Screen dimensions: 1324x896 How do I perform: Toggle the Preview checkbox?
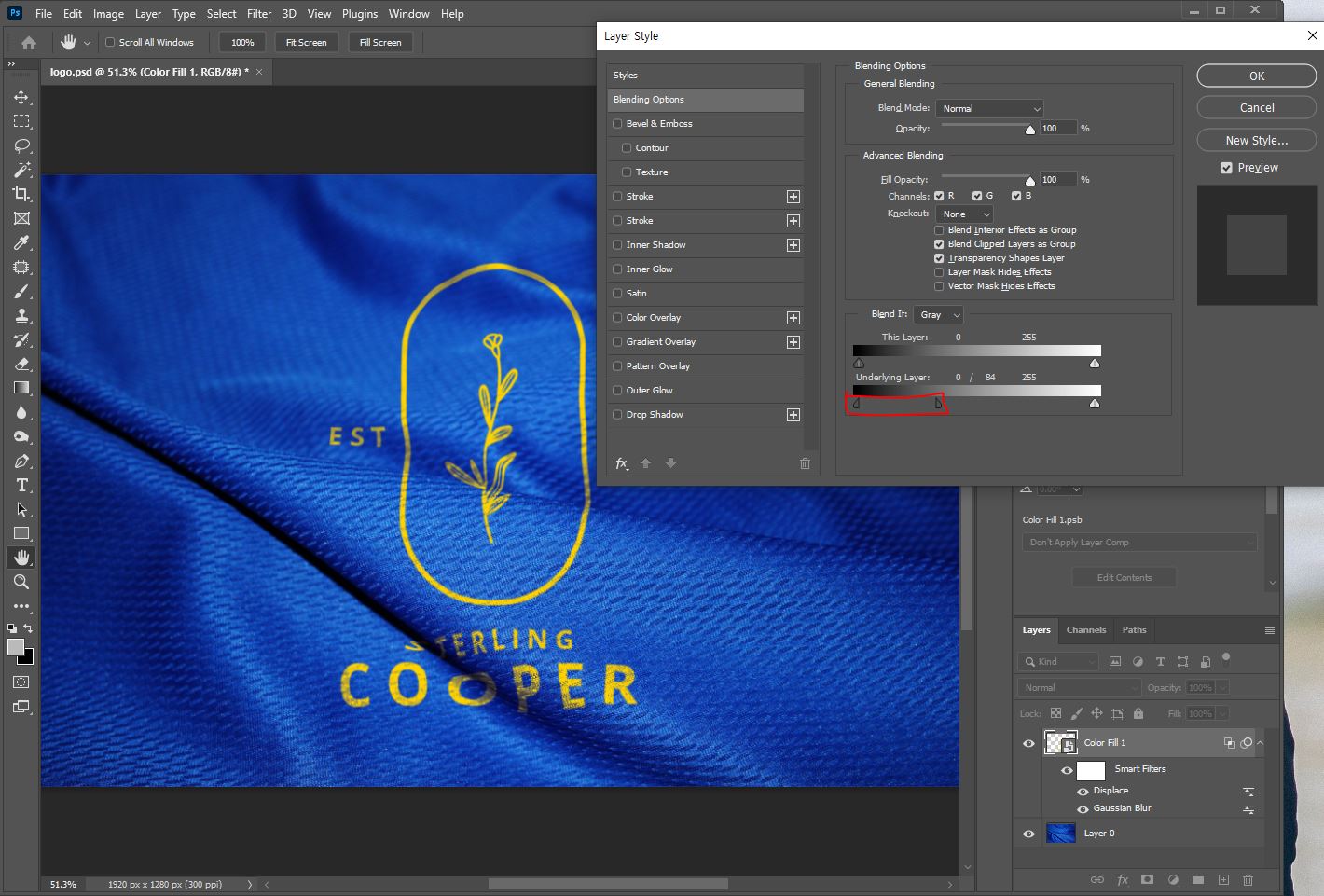(1226, 168)
